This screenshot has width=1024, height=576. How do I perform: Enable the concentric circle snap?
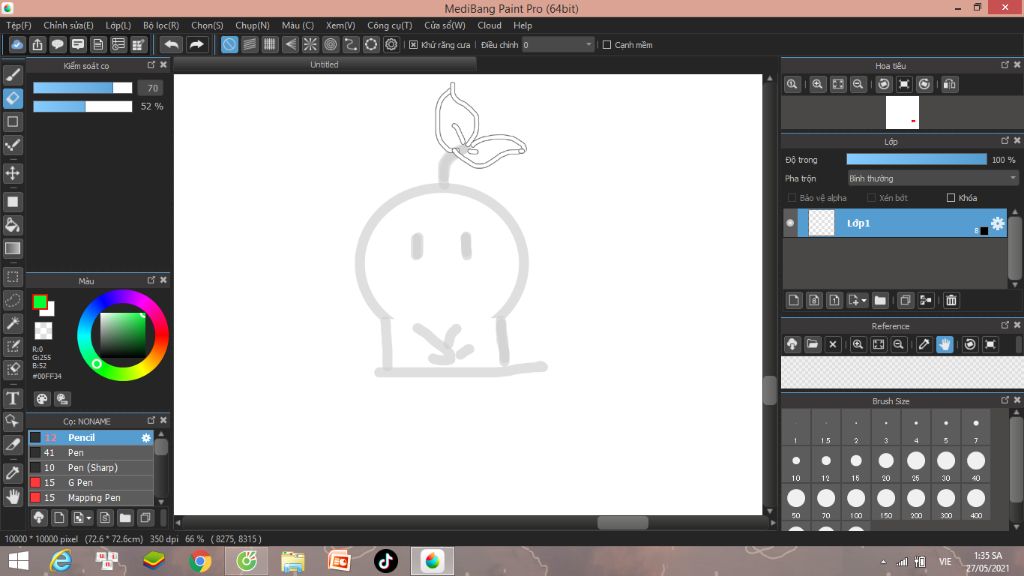click(330, 44)
